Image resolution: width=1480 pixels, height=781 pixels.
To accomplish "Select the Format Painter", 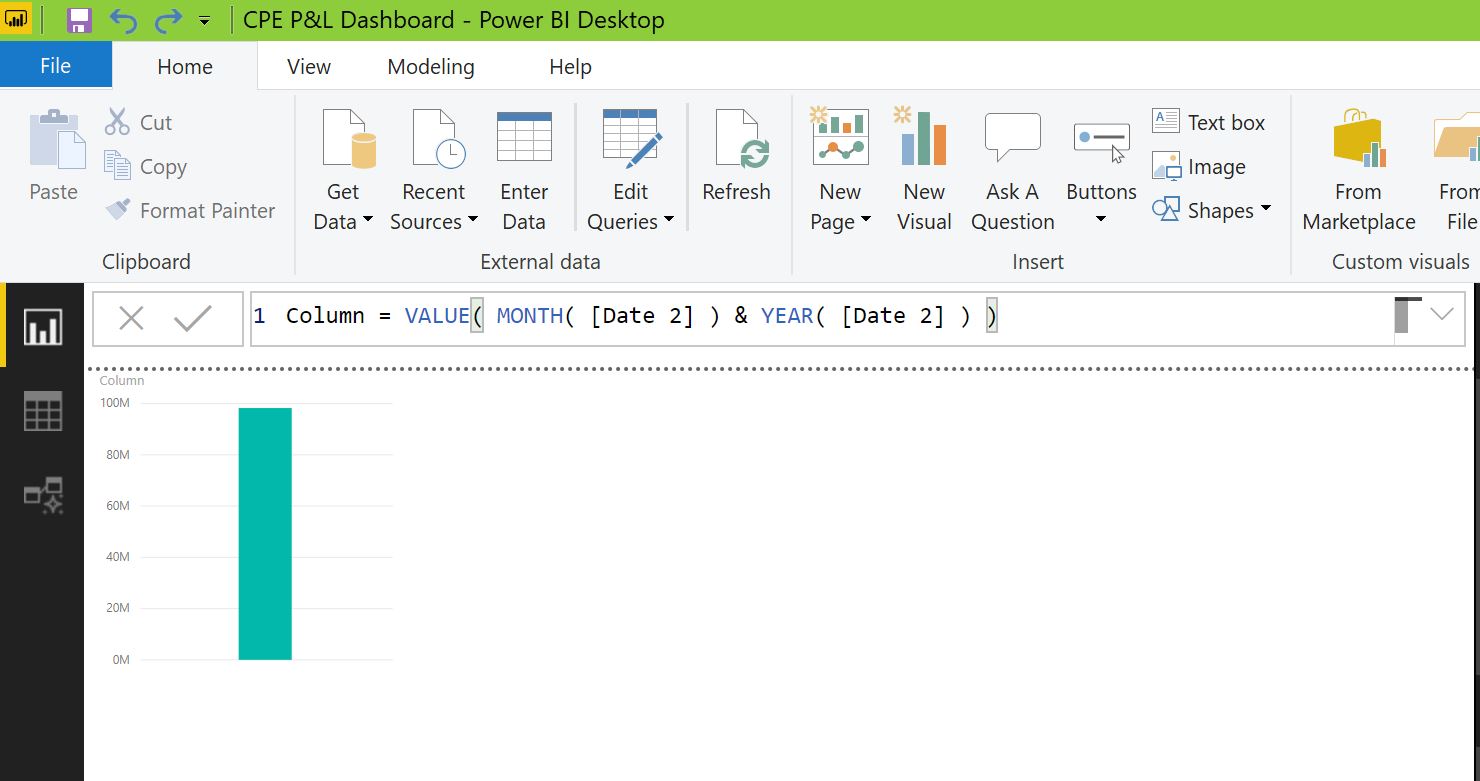I will [x=190, y=210].
